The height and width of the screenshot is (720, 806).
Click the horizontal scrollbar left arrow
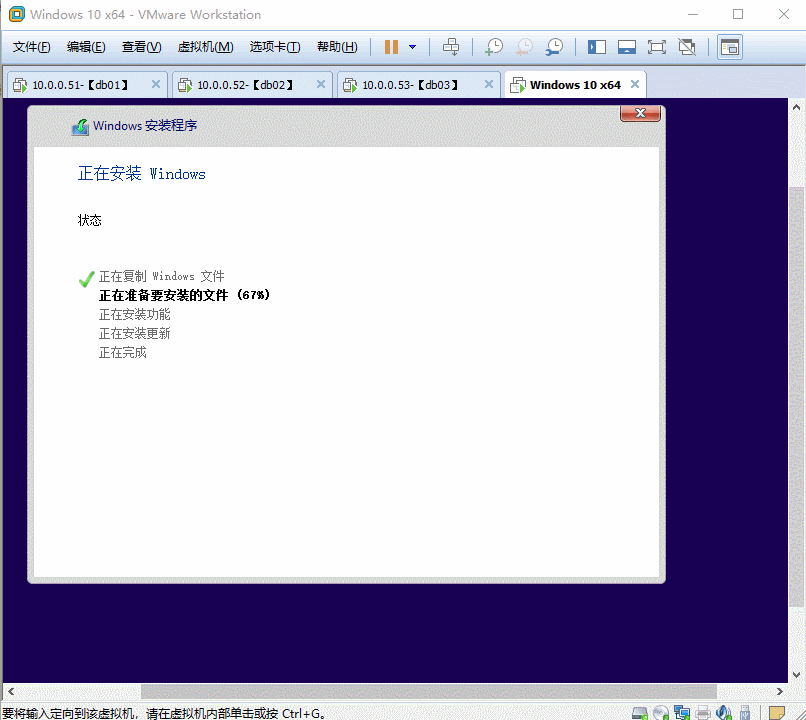click(x=11, y=692)
